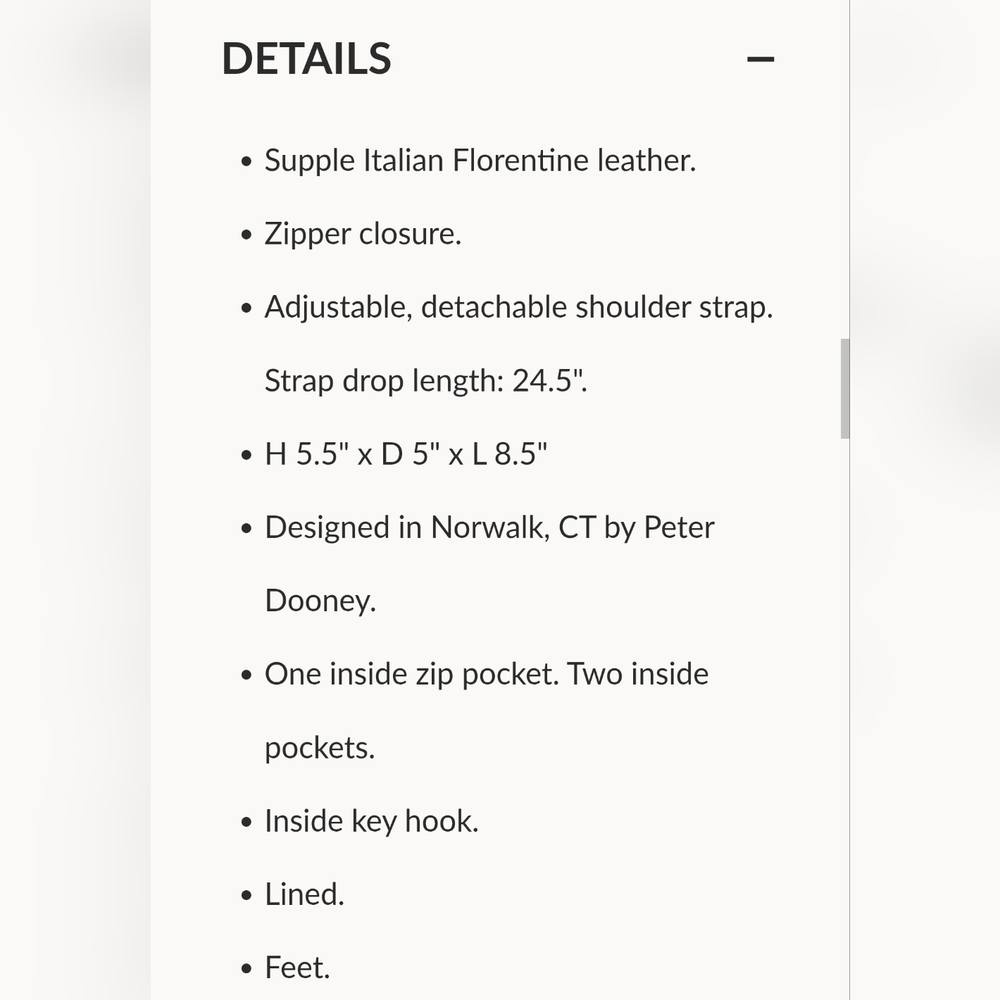This screenshot has width=1000, height=1000.
Task: Click the bullet dot before Lined
Action: click(x=247, y=895)
